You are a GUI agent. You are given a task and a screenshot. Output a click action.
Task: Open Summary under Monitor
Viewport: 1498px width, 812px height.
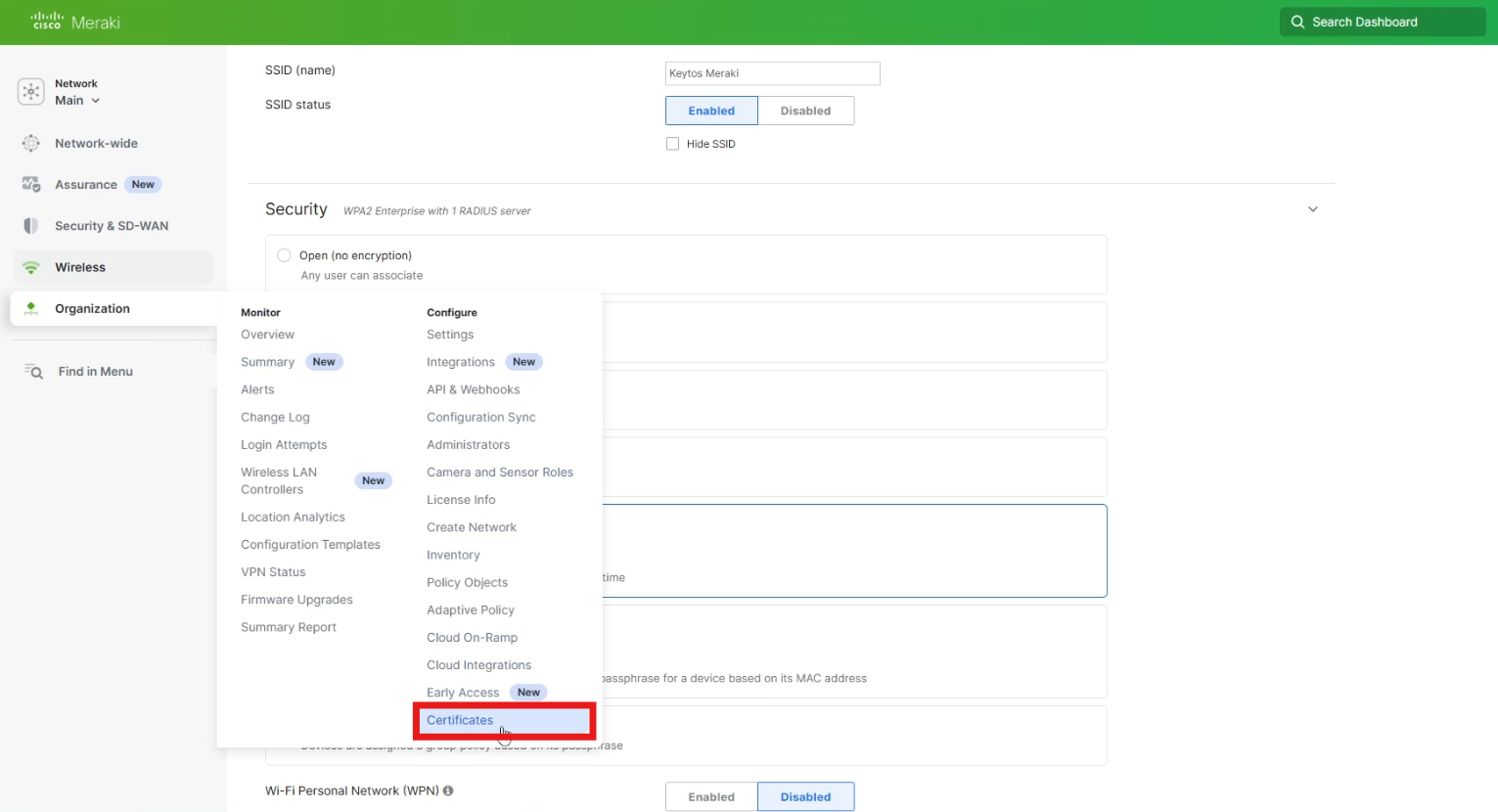(x=267, y=362)
